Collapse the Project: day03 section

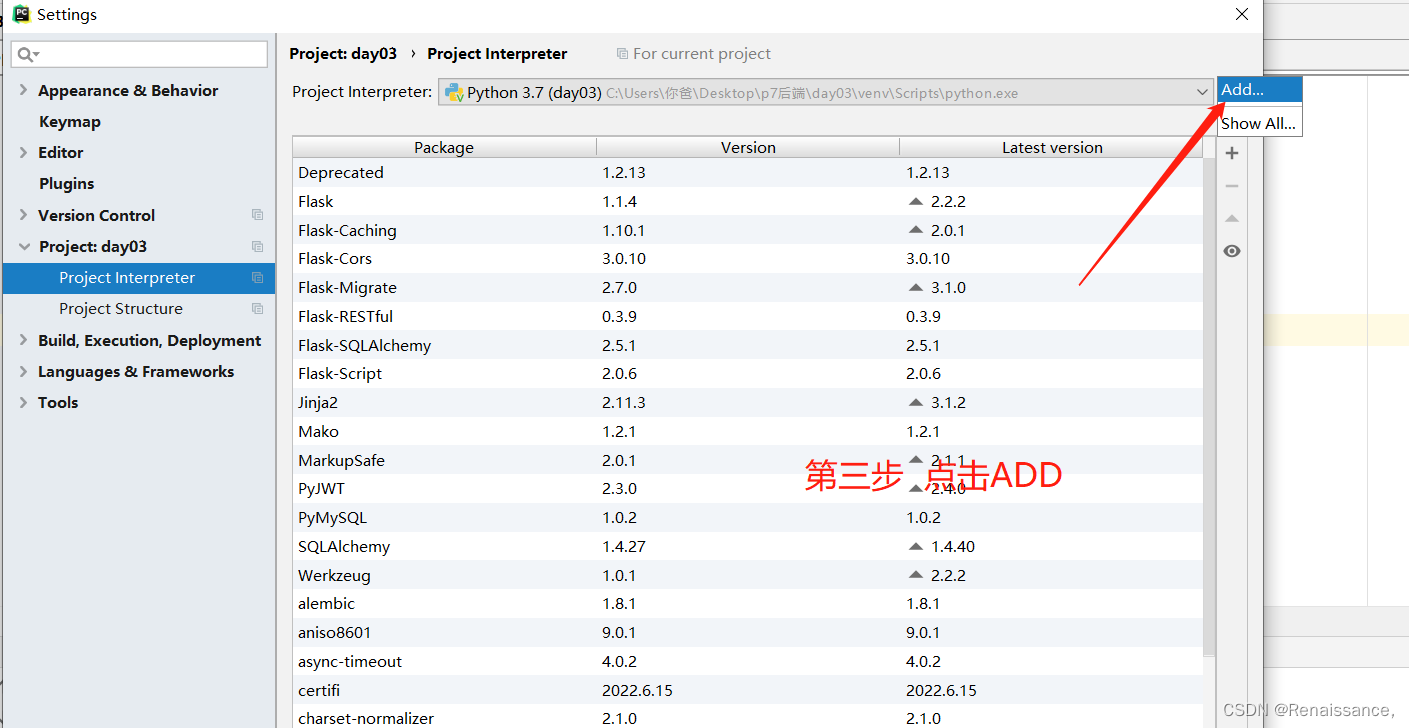[23, 246]
